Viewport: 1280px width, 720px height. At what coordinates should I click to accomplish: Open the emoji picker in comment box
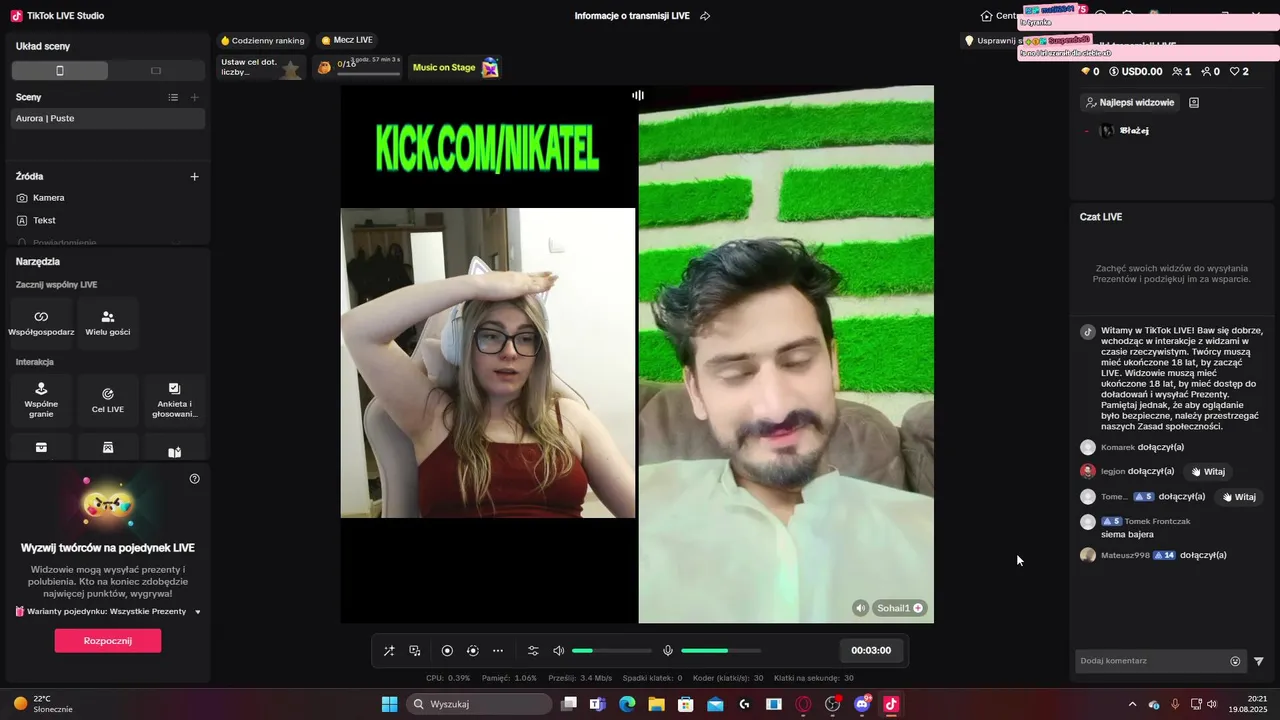1235,661
